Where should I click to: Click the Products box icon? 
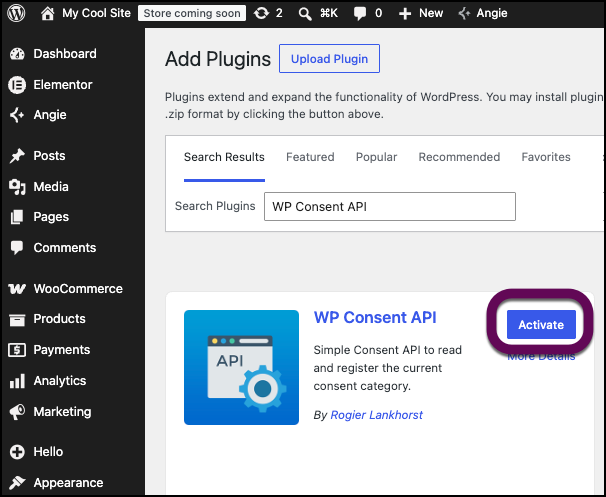(17, 319)
